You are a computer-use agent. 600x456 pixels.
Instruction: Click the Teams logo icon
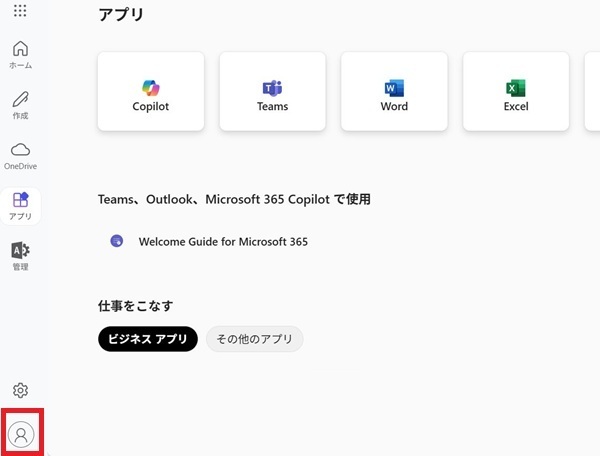click(x=272, y=88)
